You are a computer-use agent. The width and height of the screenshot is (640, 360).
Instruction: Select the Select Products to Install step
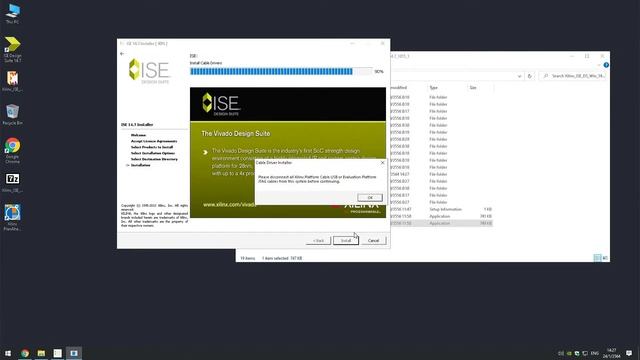(x=152, y=147)
